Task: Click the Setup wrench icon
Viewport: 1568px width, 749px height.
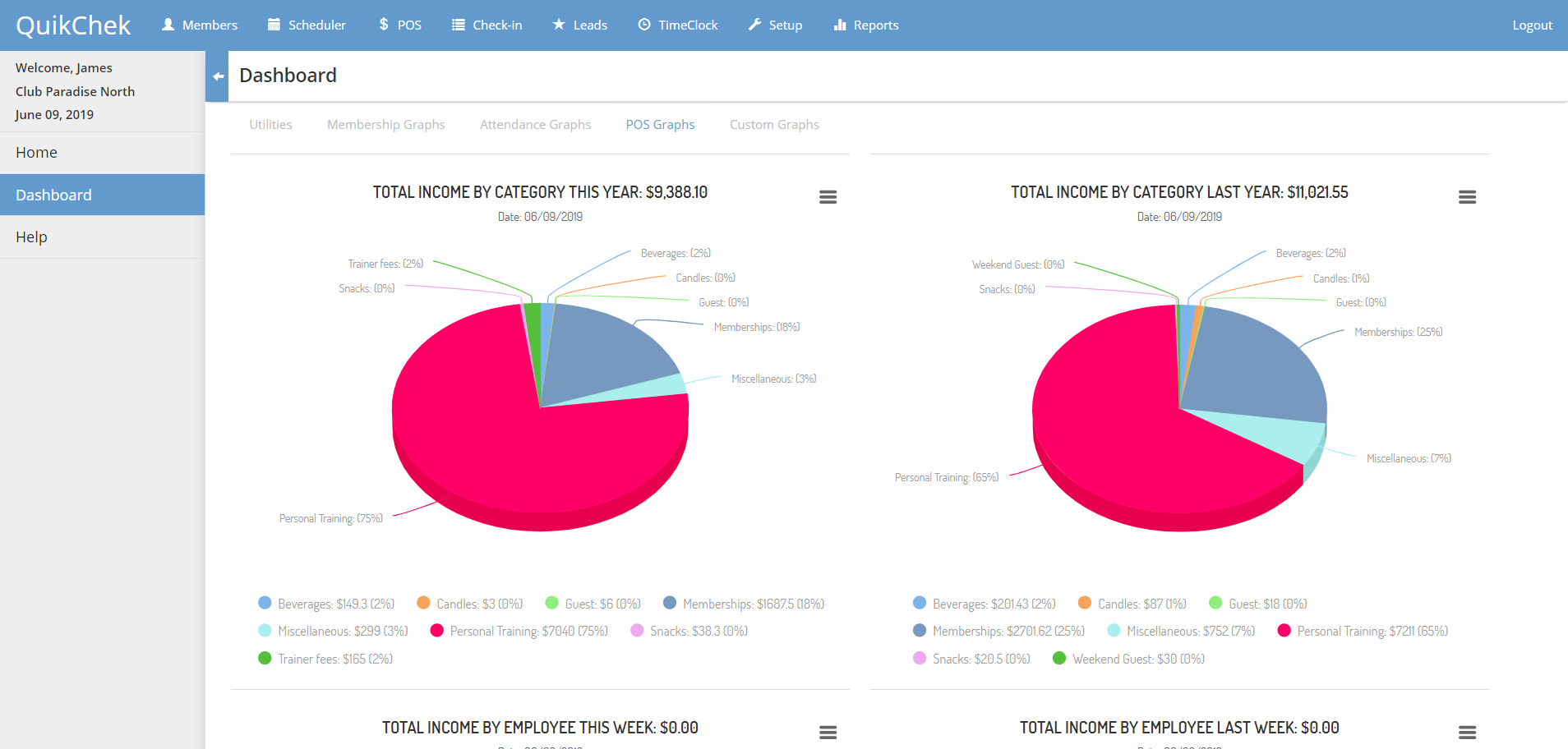Action: click(754, 25)
